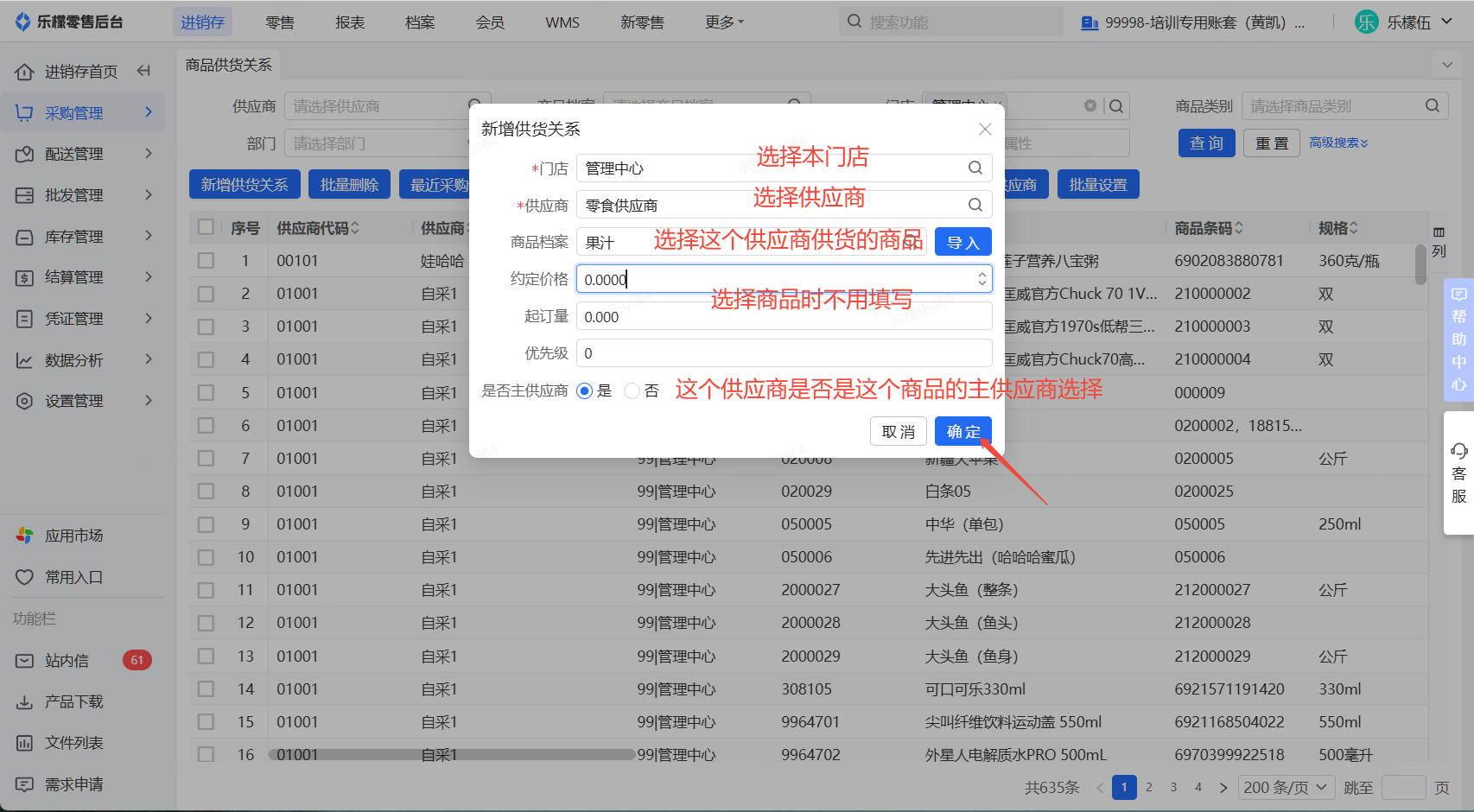
Task: Check the checkbox for row 12
Action: pyautogui.click(x=206, y=623)
